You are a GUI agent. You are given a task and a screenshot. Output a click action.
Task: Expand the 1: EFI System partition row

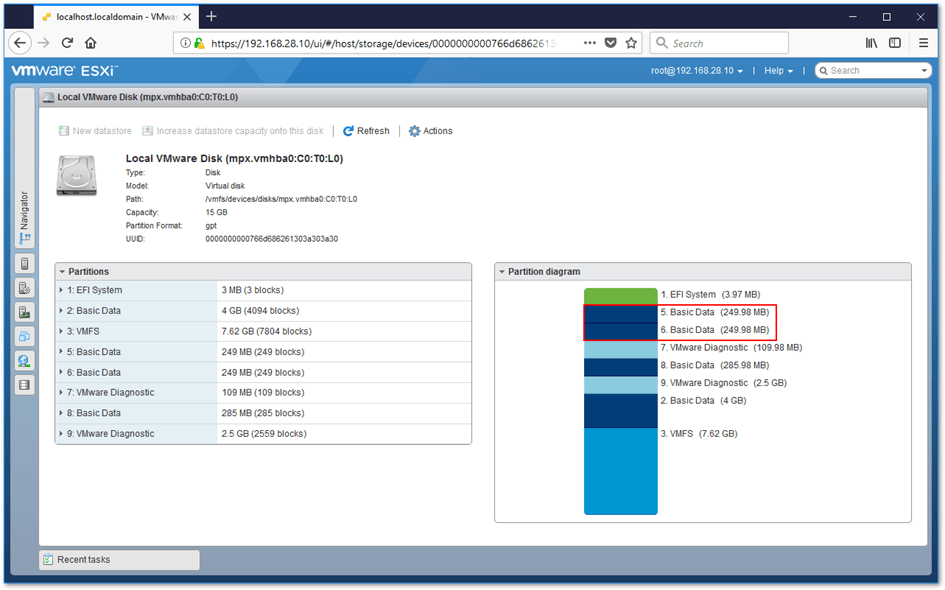point(61,290)
